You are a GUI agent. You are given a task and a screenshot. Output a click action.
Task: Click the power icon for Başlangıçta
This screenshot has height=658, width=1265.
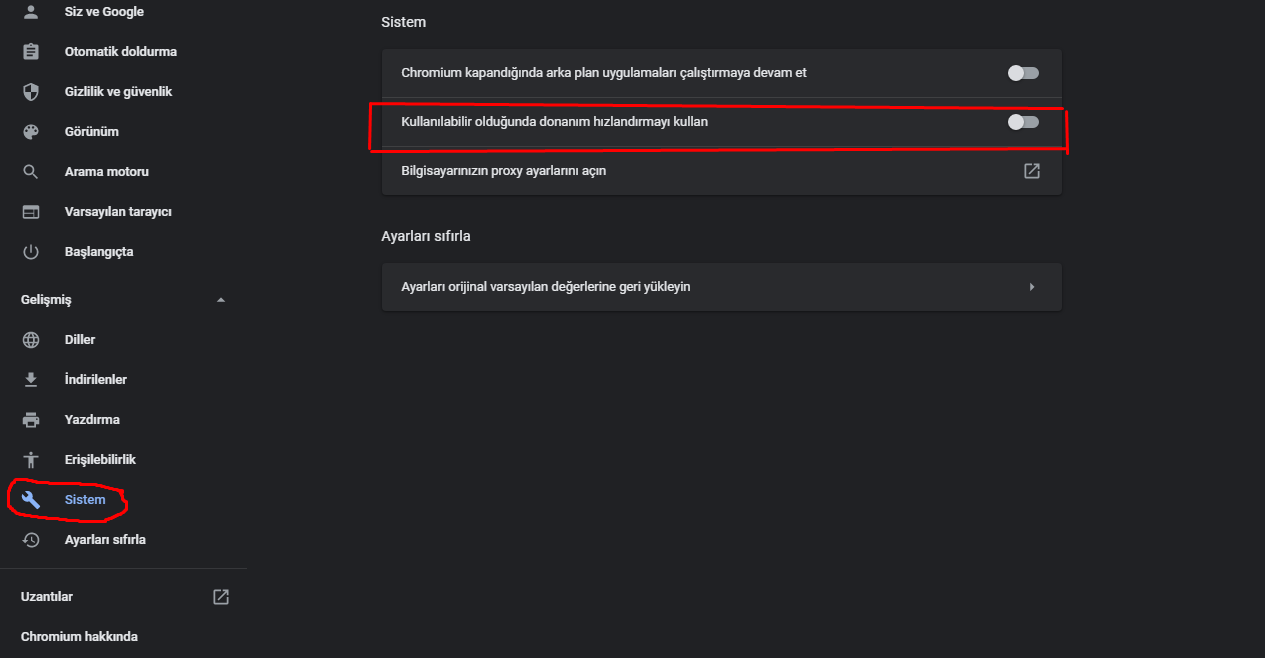pyautogui.click(x=31, y=252)
